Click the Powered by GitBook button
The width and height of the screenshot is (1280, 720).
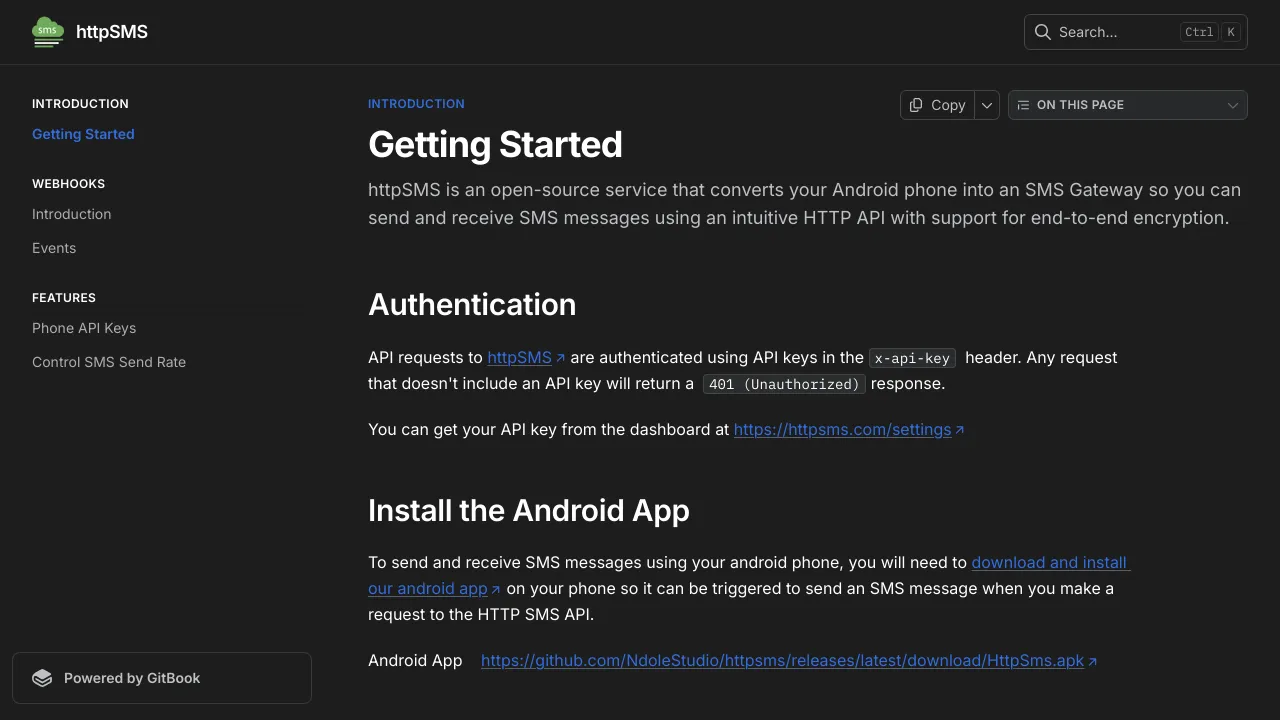click(x=162, y=678)
